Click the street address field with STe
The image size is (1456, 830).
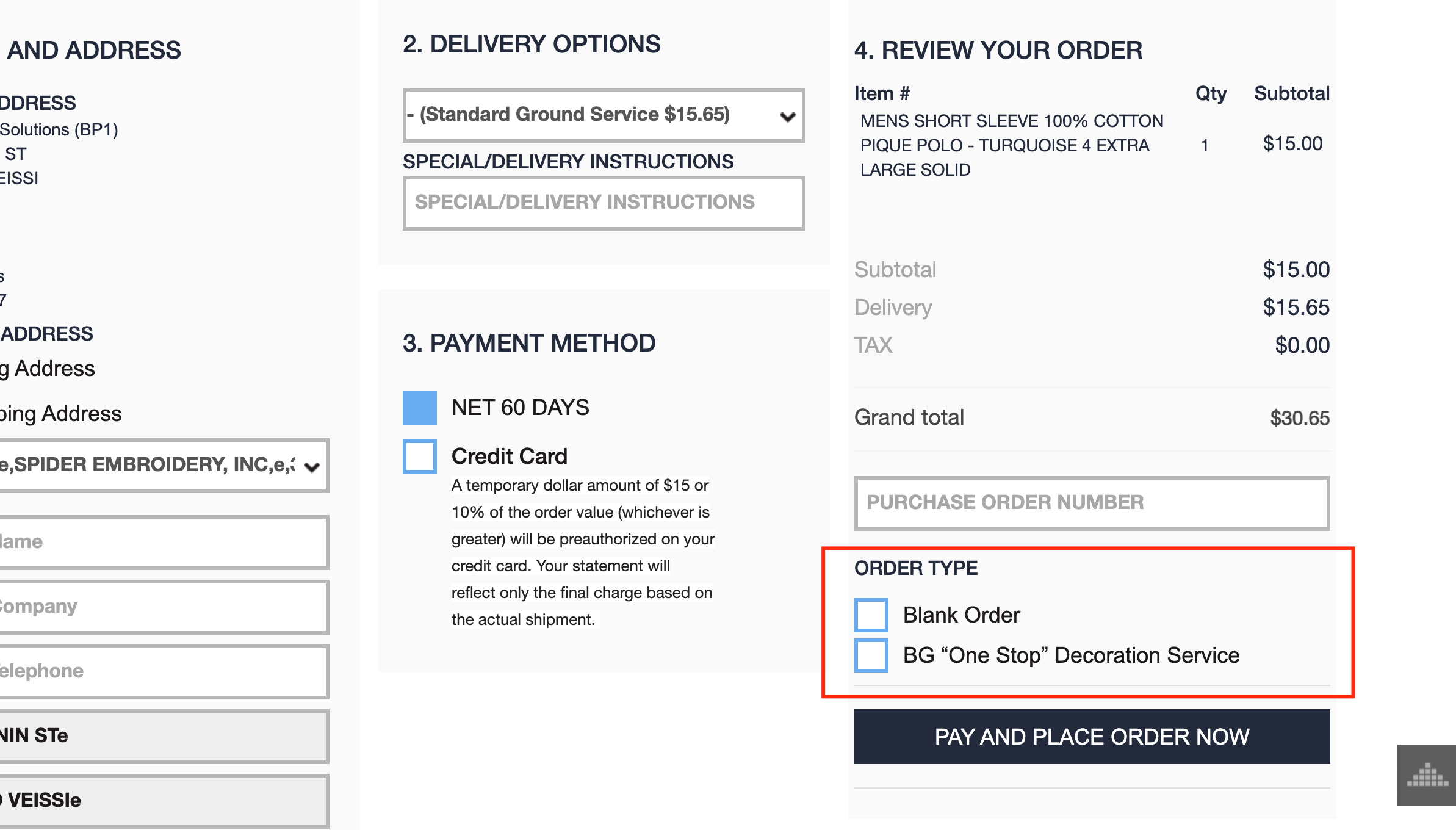pyautogui.click(x=164, y=736)
